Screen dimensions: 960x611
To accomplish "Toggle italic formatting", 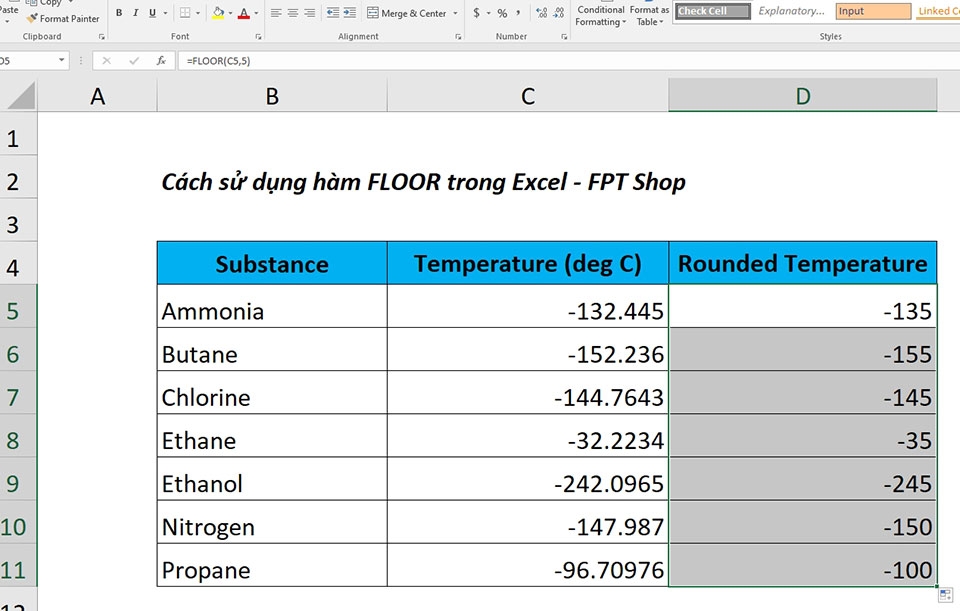I will [x=135, y=13].
